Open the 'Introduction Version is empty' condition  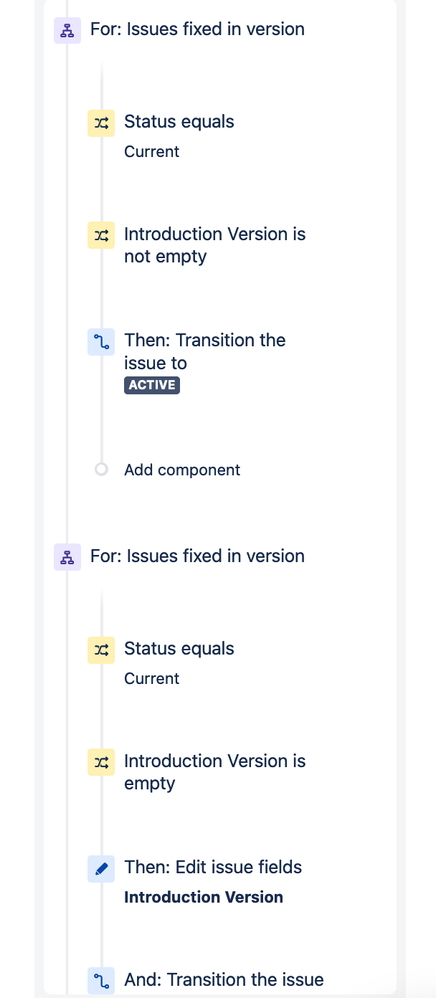point(215,772)
